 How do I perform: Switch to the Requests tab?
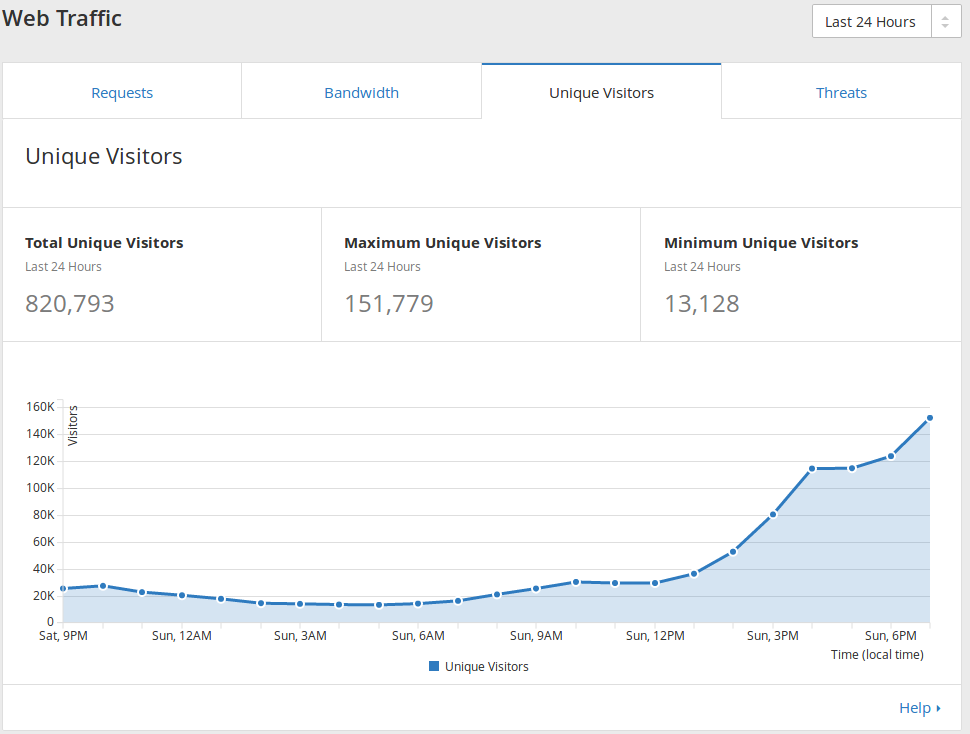(x=122, y=93)
